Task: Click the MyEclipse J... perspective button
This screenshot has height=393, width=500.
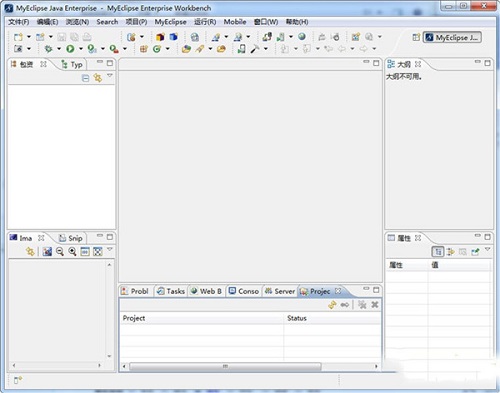Action: [452, 38]
